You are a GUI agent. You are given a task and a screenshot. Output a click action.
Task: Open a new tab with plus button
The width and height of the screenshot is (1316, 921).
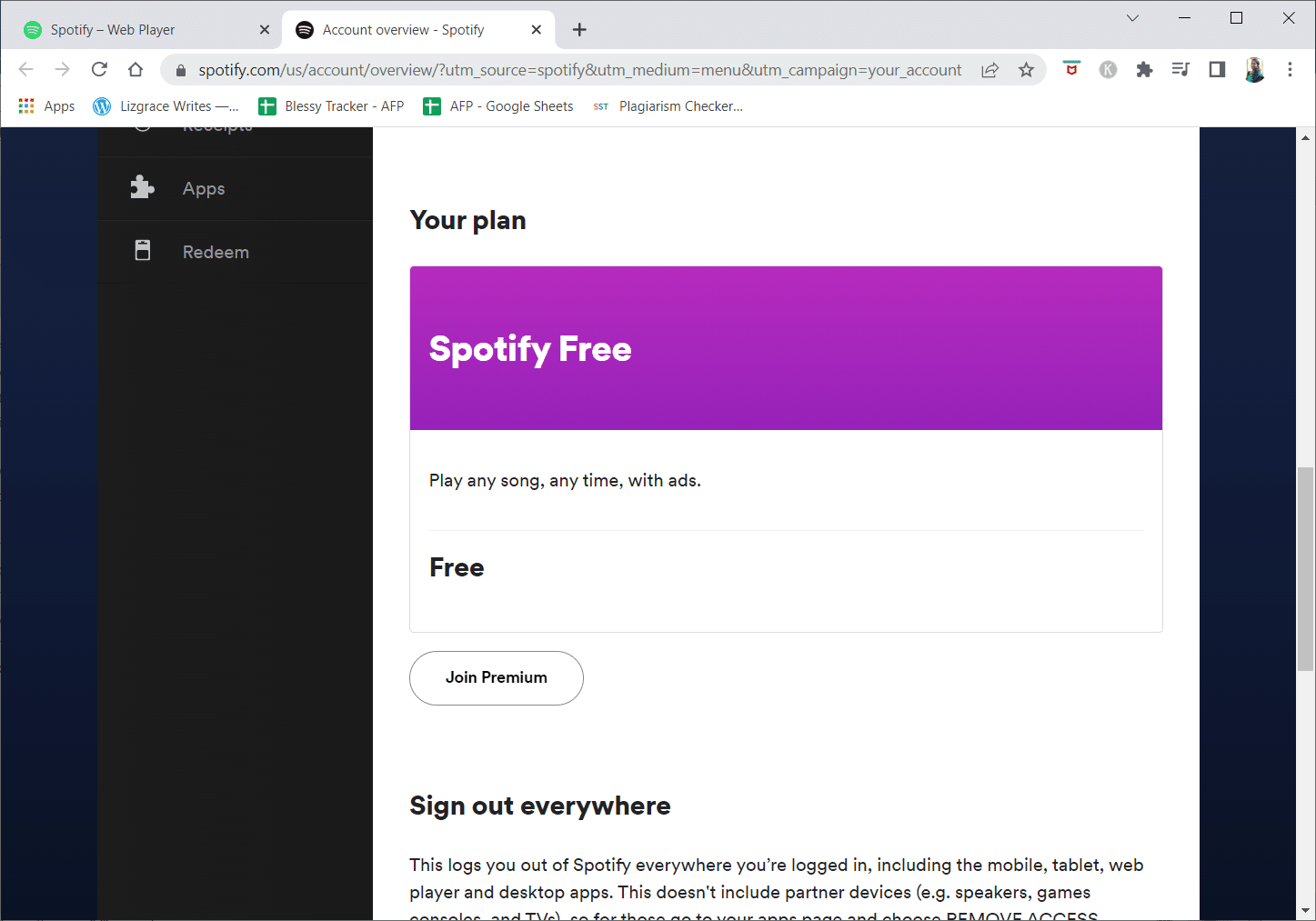point(579,30)
